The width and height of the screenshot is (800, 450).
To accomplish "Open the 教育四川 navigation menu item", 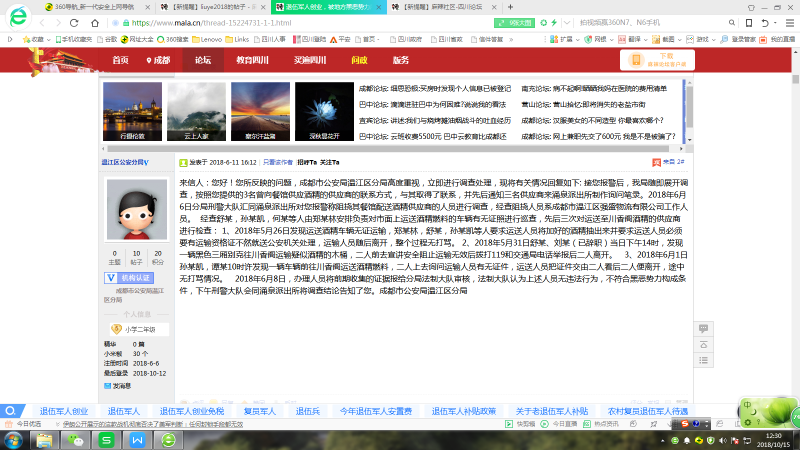I will tap(252, 60).
